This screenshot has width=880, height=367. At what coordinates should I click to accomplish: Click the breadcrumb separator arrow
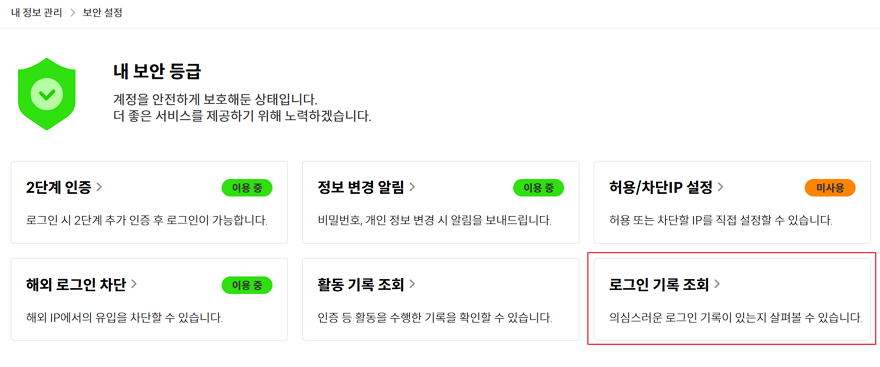click(72, 12)
